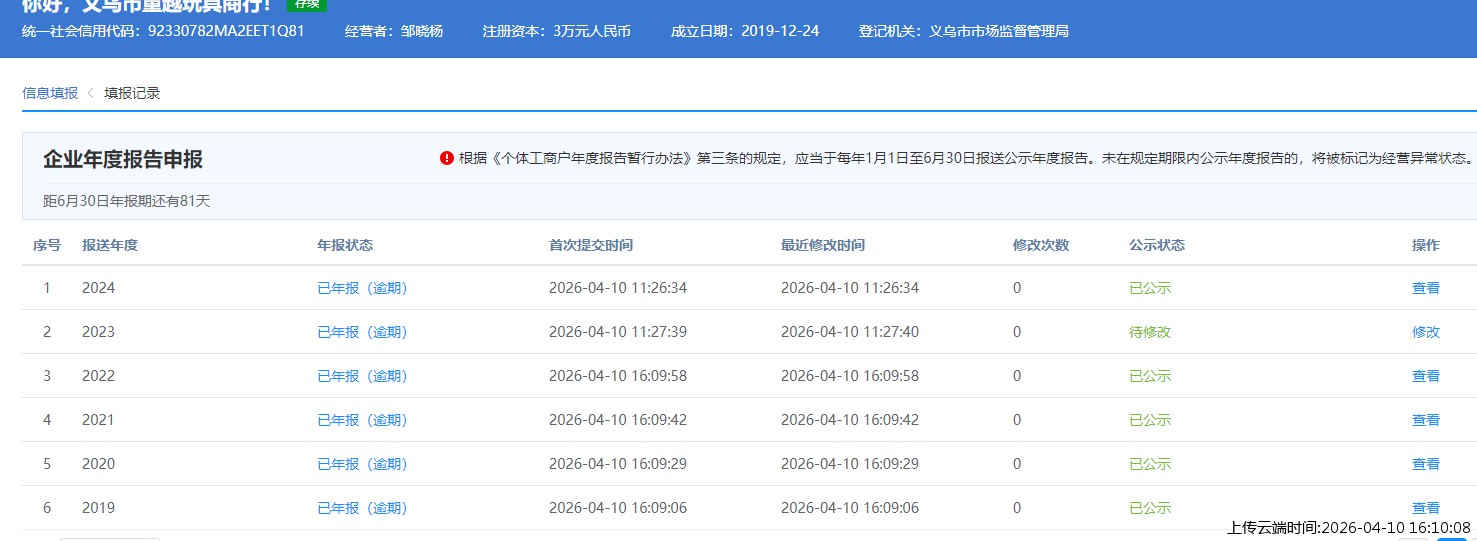Open 查看 for the 2022 report
1477x541 pixels.
point(1425,376)
